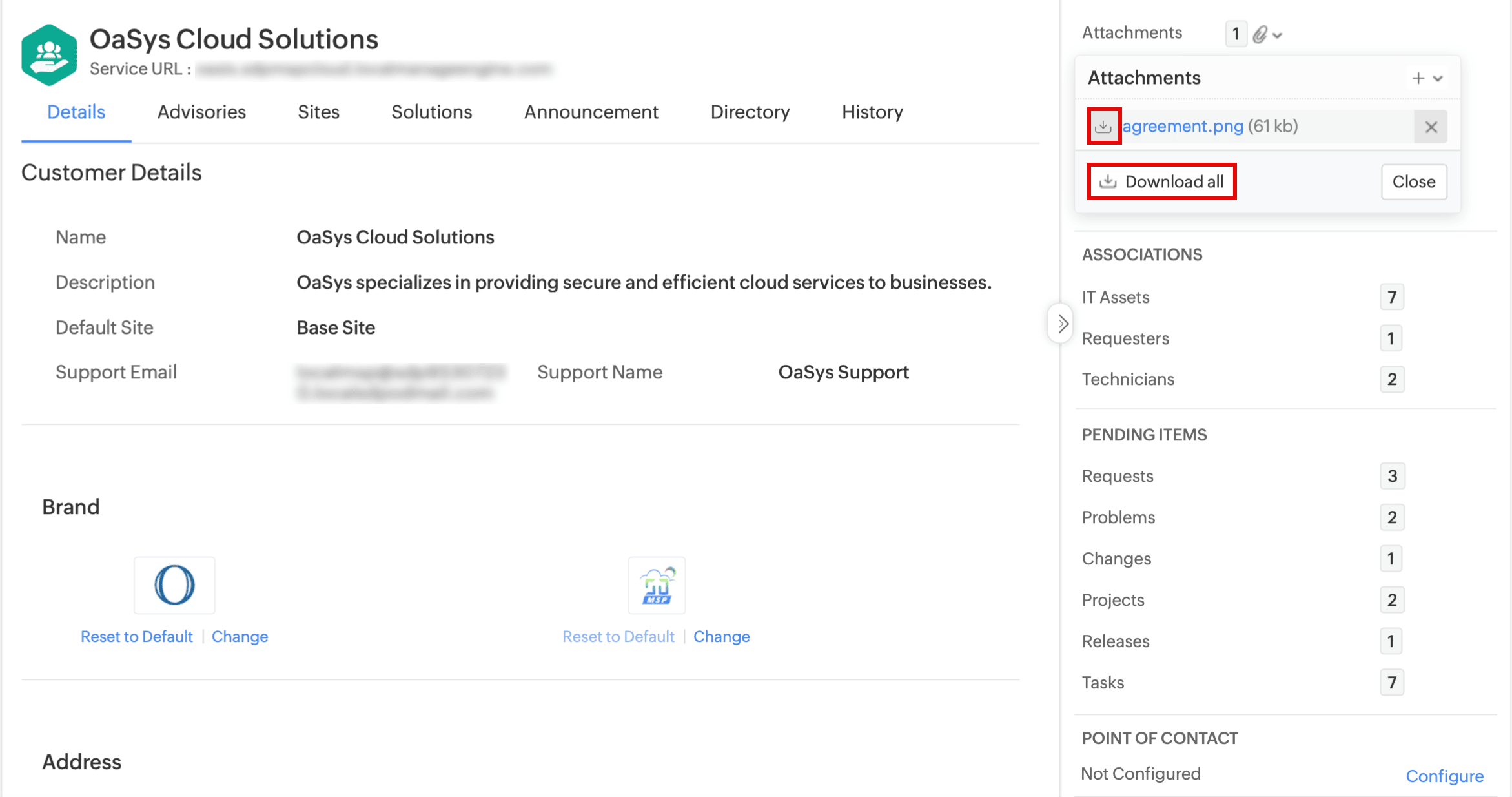Click the blue O brand logo image
This screenshot has width=1512, height=797.
click(174, 585)
